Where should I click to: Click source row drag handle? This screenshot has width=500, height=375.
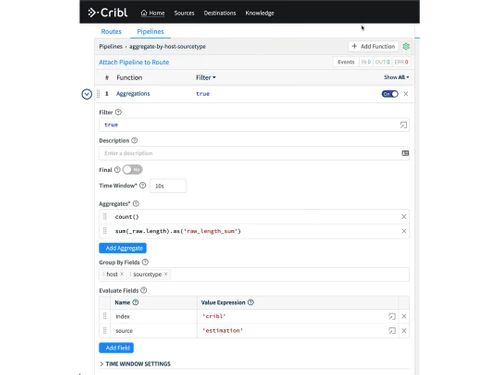click(x=105, y=330)
